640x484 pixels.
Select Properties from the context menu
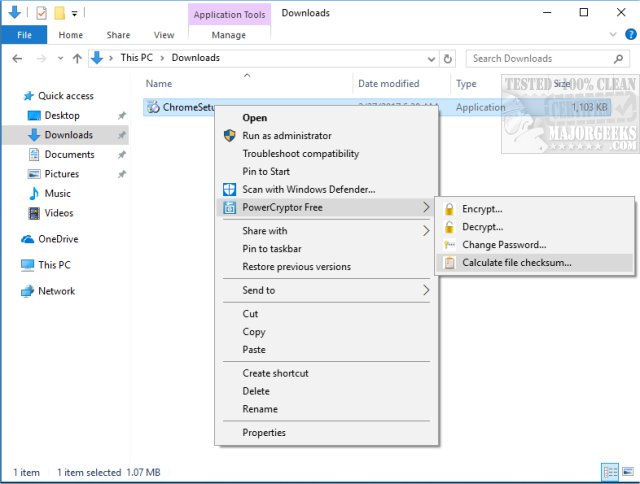264,433
